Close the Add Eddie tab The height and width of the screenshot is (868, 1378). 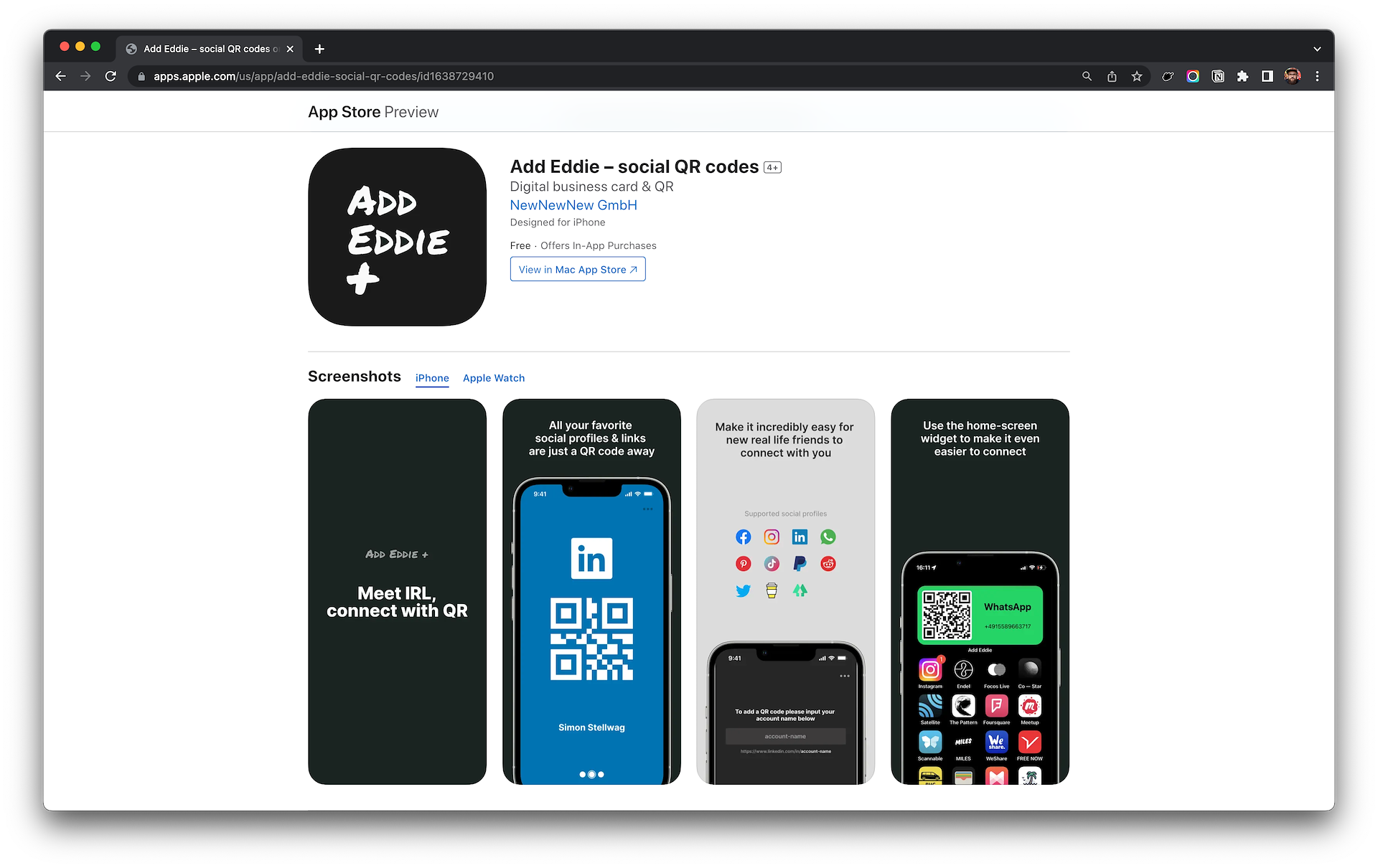(x=290, y=49)
